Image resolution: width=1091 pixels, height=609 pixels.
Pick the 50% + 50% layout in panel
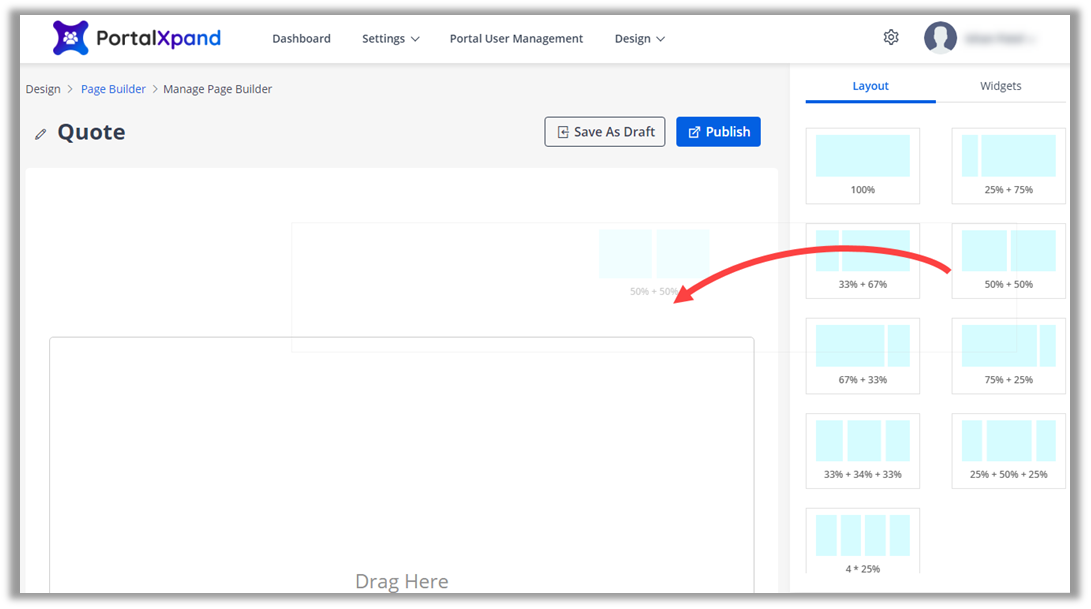[x=1008, y=260]
